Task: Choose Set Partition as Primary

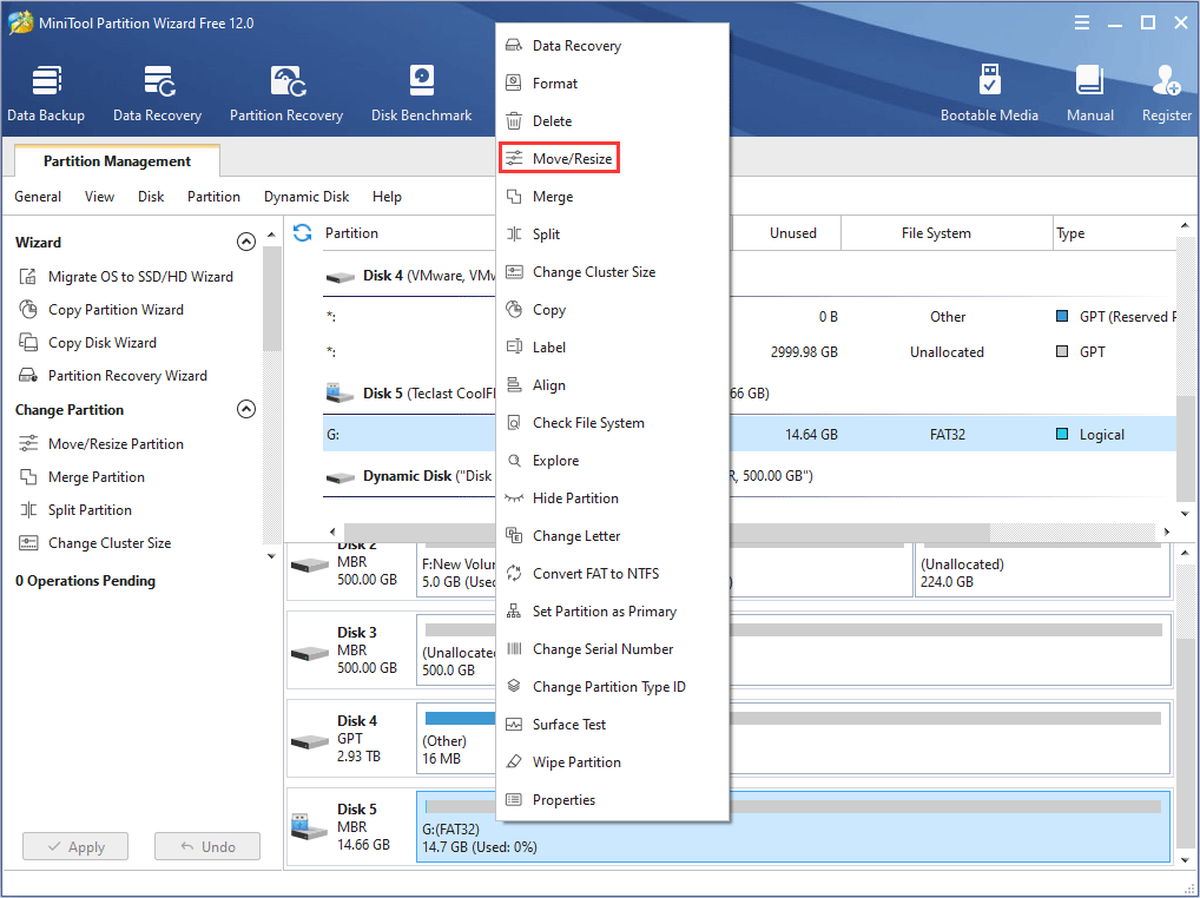Action: click(x=613, y=611)
